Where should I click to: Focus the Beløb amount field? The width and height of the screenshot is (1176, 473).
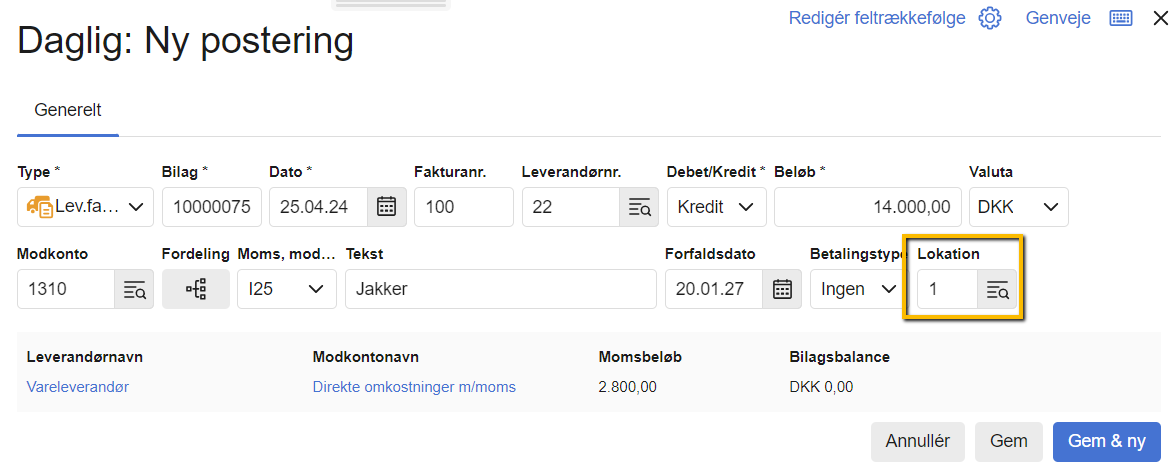click(x=867, y=207)
